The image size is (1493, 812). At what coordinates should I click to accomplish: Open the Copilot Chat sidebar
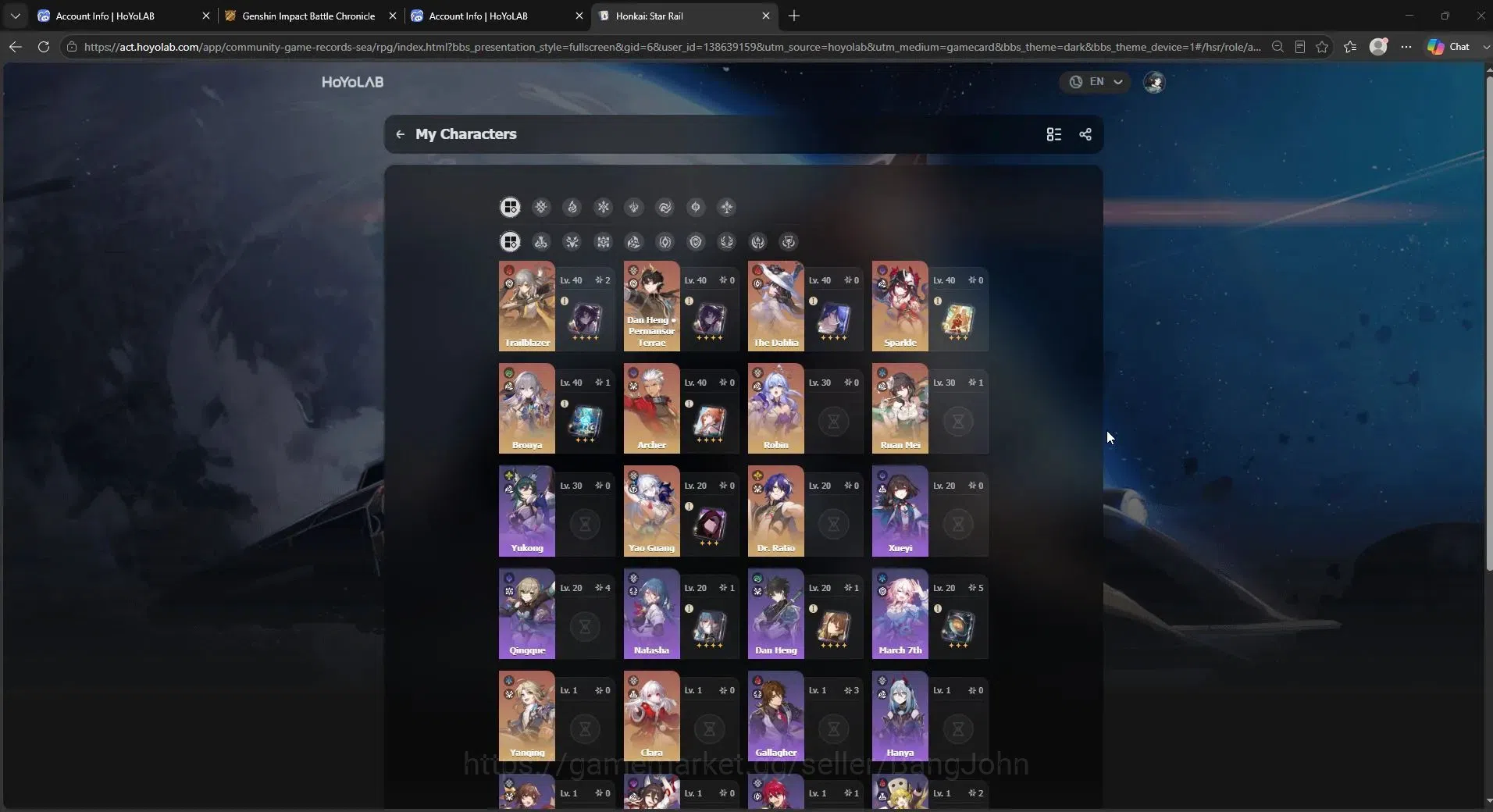click(x=1448, y=47)
